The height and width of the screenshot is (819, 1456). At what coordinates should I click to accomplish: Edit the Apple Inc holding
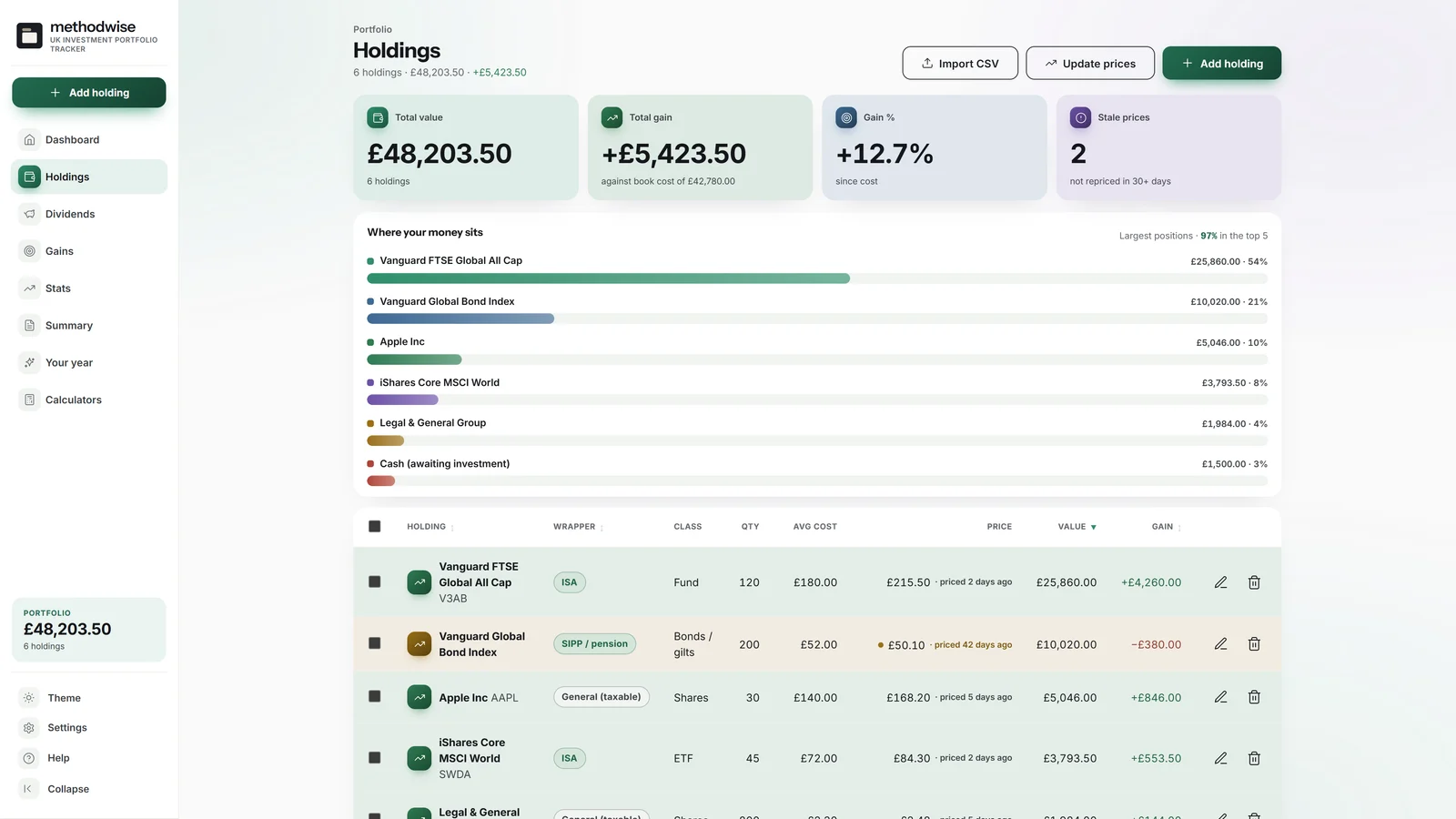pos(1221,697)
